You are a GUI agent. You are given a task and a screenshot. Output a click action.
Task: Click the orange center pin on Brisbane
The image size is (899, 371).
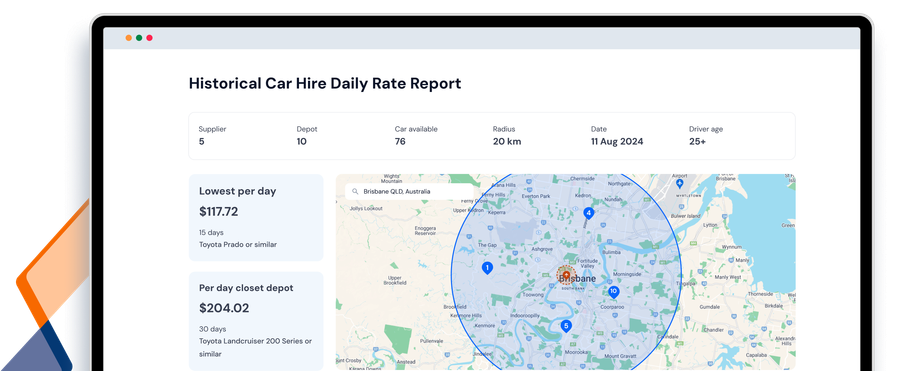coord(566,275)
